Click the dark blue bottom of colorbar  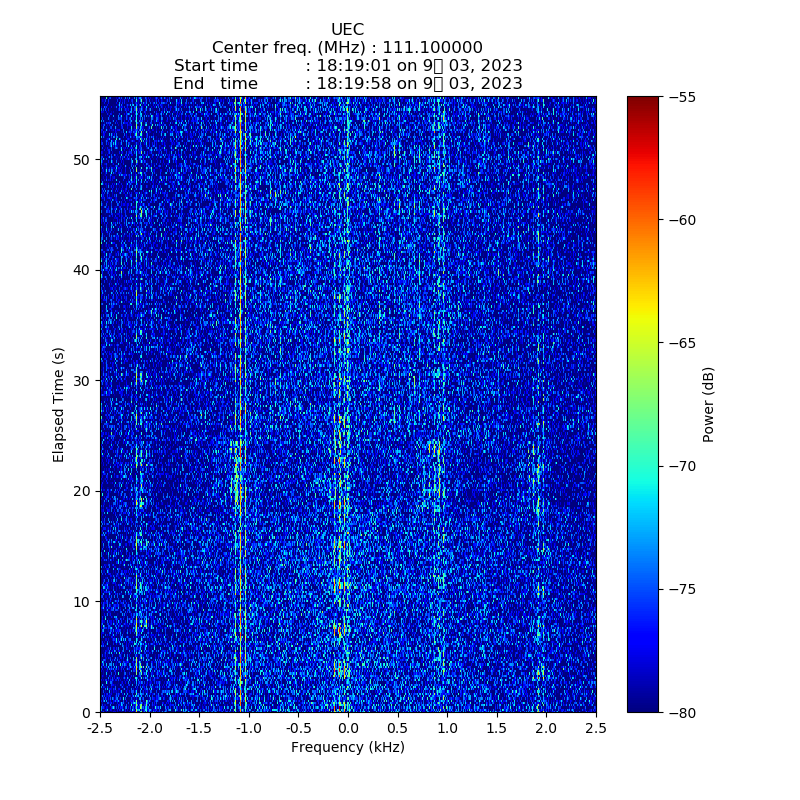[x=643, y=704]
